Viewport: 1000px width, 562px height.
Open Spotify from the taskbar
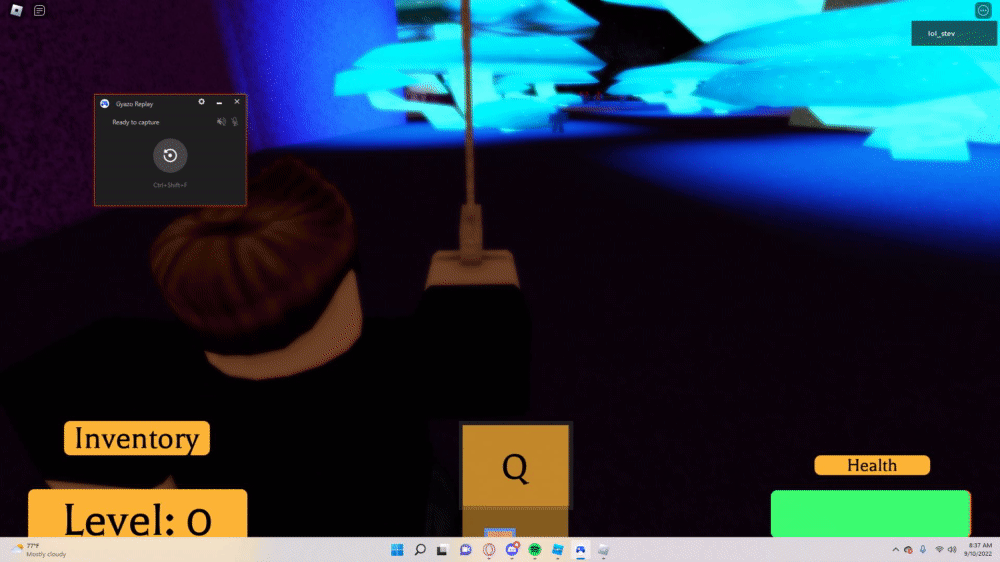534,550
